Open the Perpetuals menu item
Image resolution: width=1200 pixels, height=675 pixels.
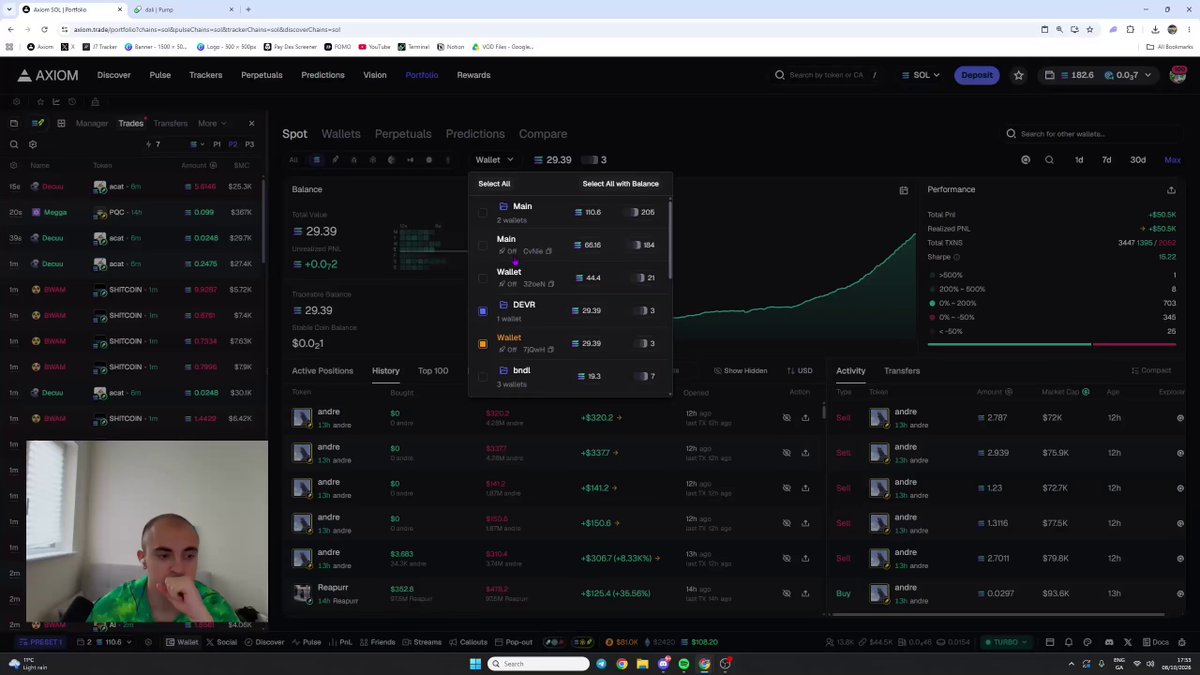[x=262, y=75]
